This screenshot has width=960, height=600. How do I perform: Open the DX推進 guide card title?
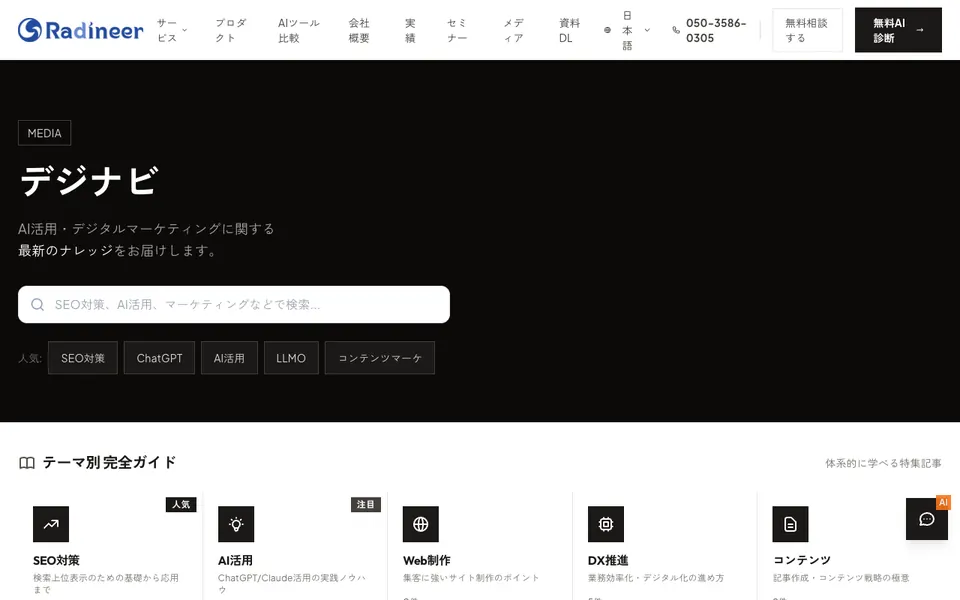point(608,560)
